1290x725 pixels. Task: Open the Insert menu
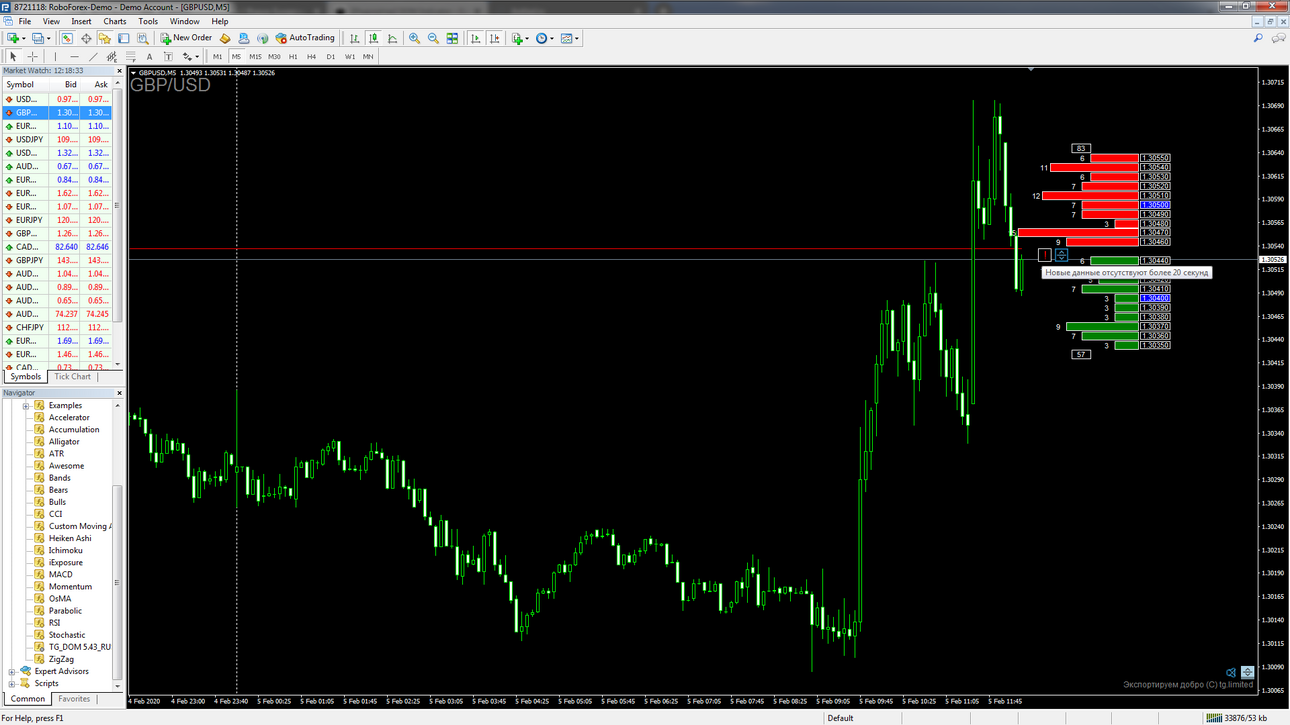point(81,21)
